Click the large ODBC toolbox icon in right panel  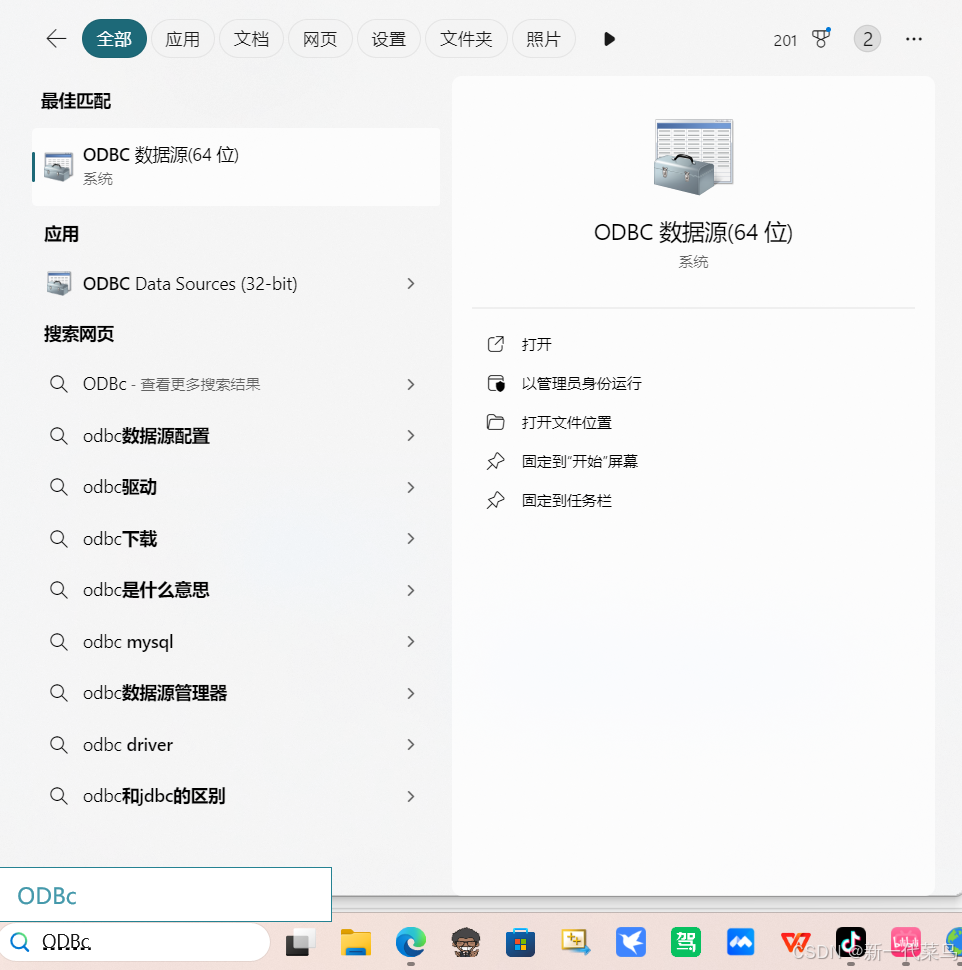click(x=692, y=155)
